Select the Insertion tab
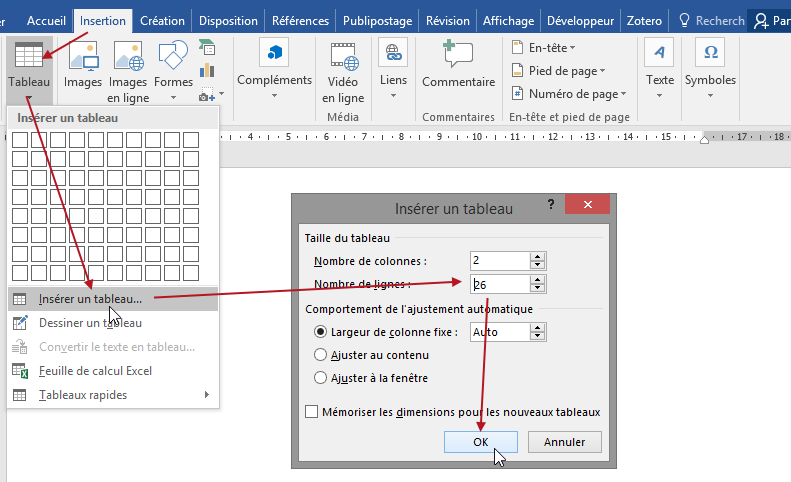 point(102,21)
